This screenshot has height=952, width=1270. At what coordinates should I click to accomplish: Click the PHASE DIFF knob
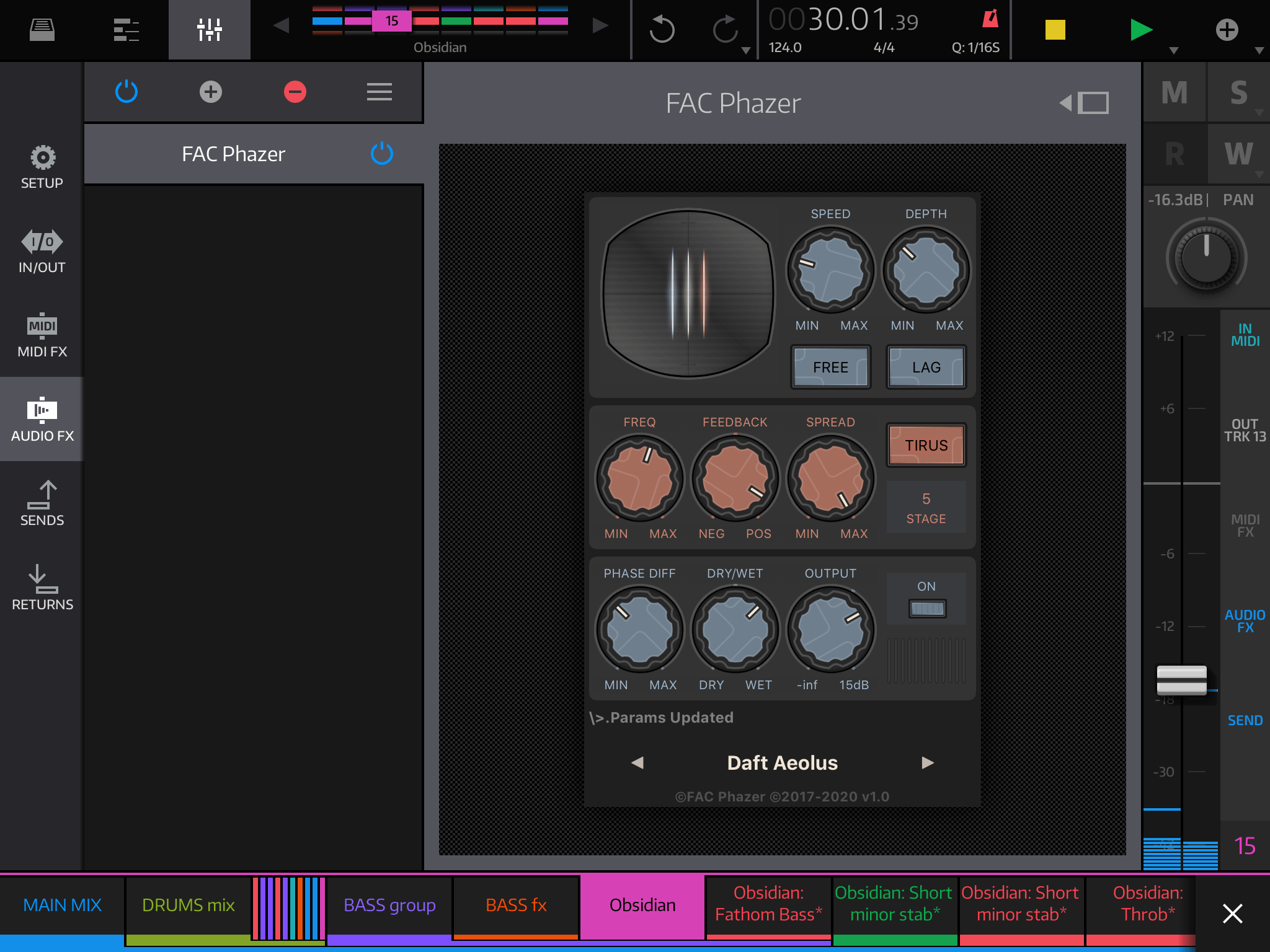click(639, 629)
